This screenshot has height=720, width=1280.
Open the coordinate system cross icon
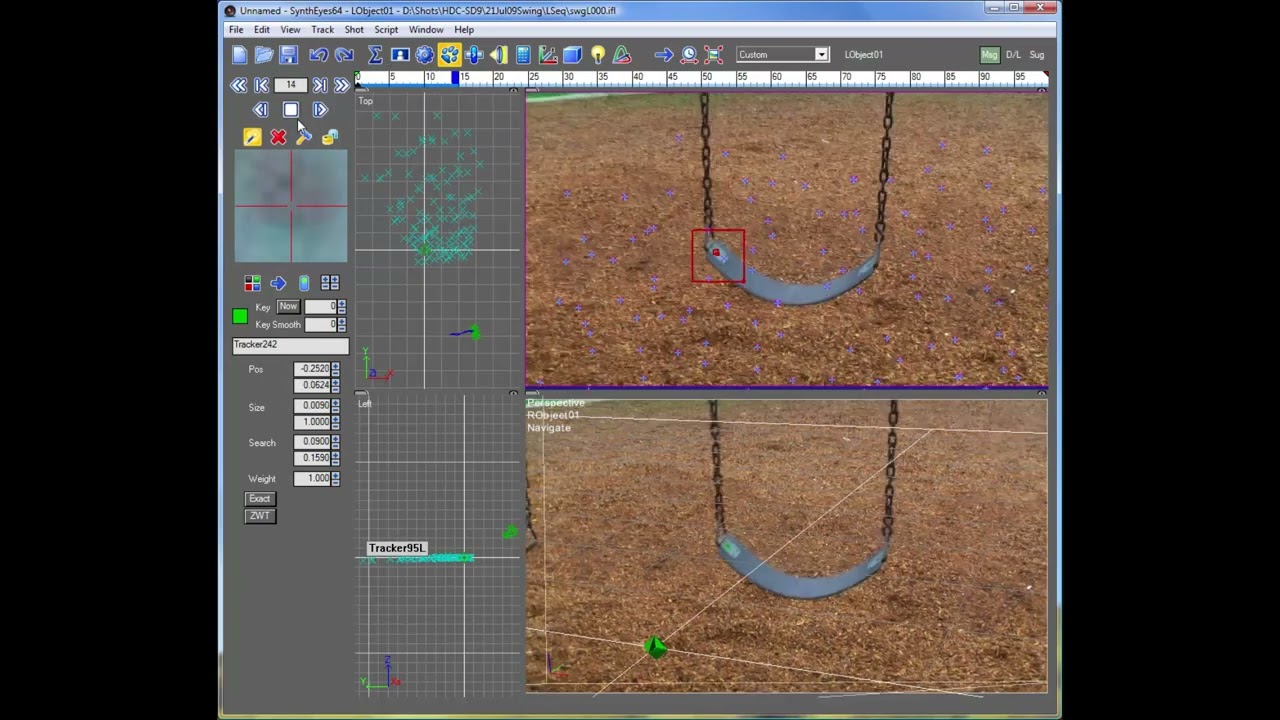point(474,55)
